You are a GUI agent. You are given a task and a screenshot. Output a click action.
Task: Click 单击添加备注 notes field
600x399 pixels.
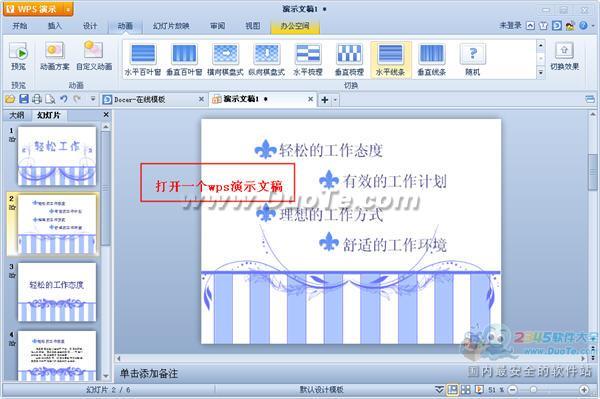(x=148, y=373)
